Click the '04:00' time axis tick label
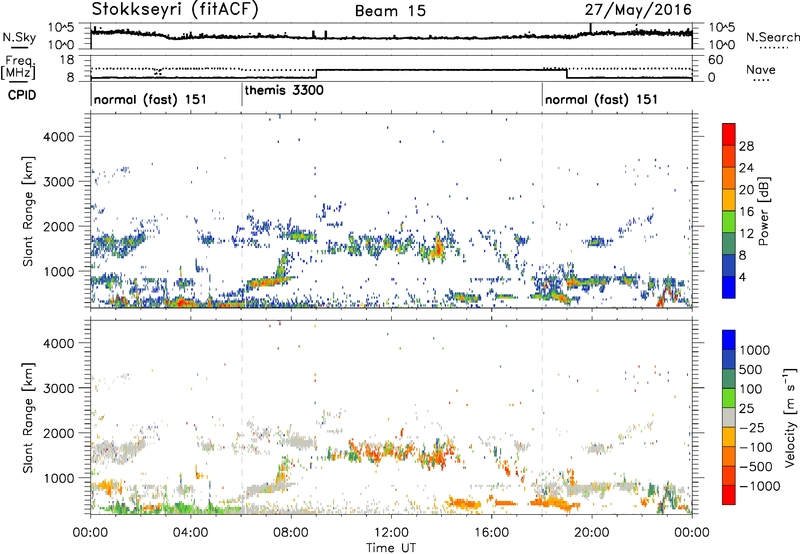The image size is (800, 554). click(x=191, y=533)
